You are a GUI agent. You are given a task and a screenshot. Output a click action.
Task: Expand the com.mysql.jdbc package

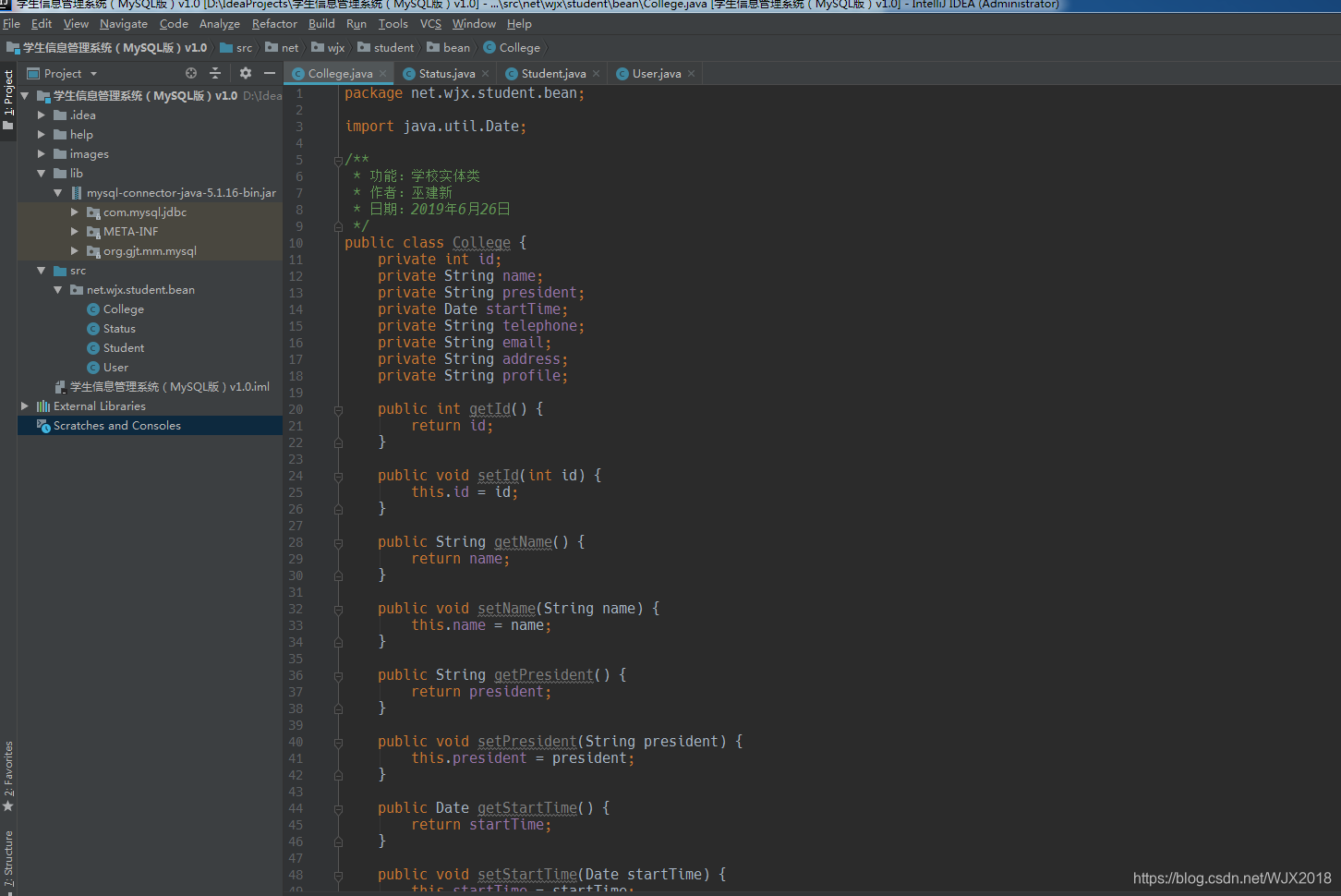[x=75, y=212]
